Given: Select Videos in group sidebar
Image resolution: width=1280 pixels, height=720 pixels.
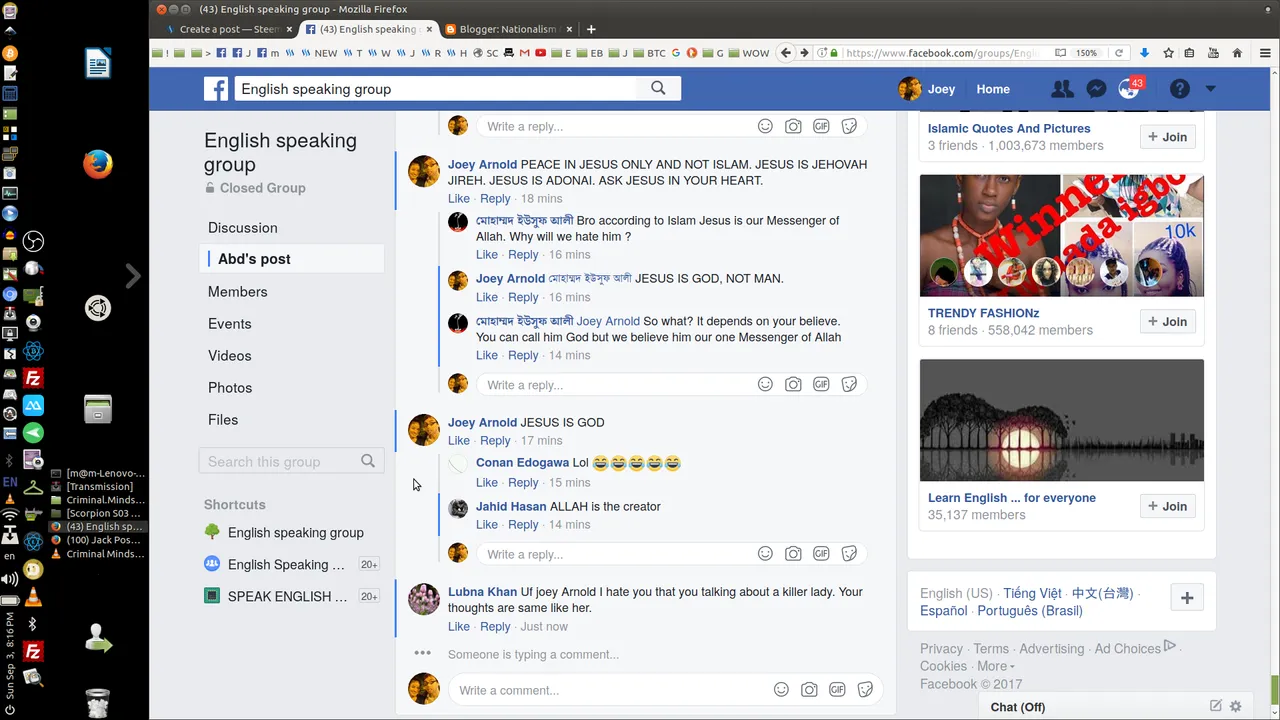Looking at the screenshot, I should pos(230,356).
